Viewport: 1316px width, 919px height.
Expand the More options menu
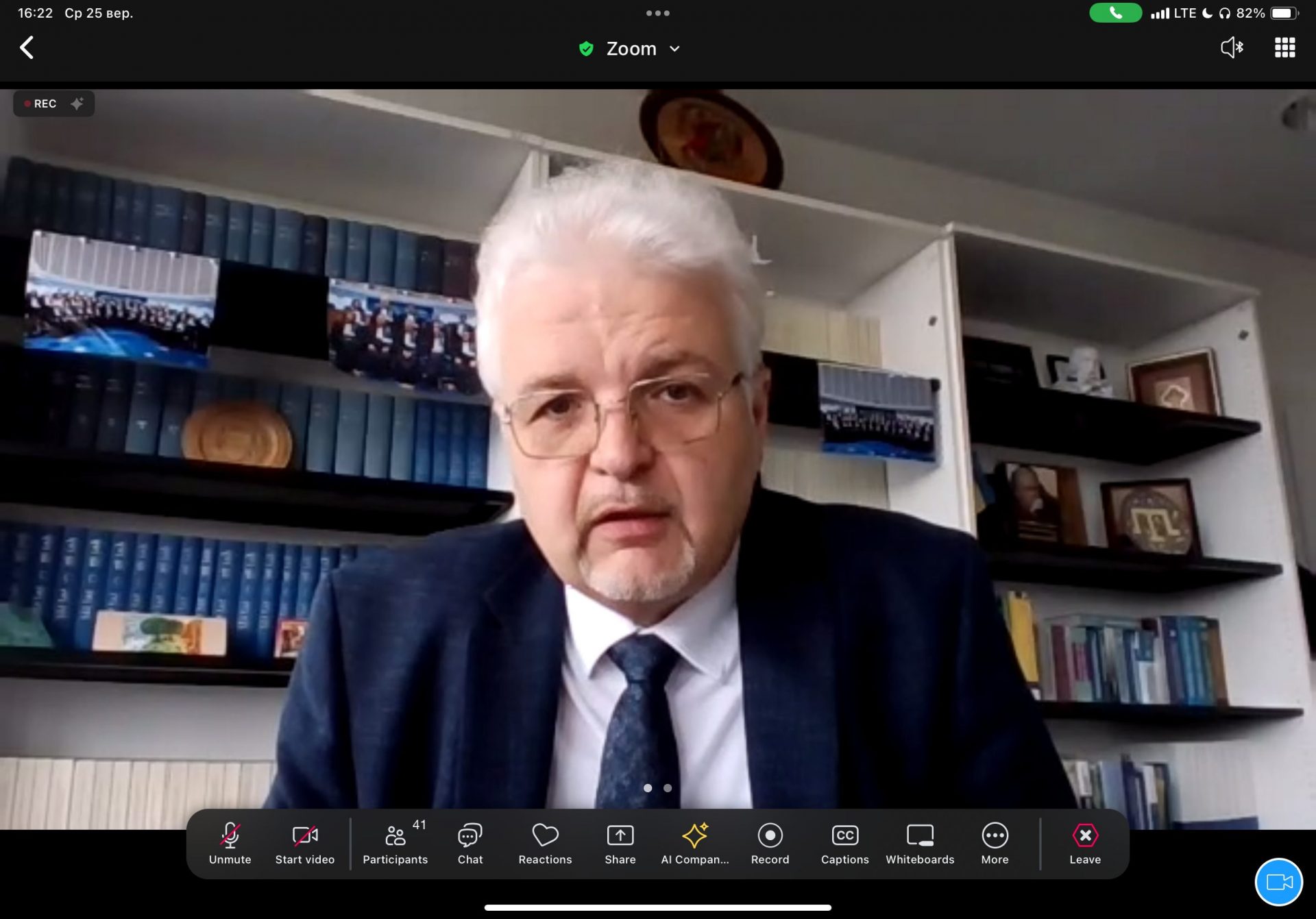click(x=995, y=843)
